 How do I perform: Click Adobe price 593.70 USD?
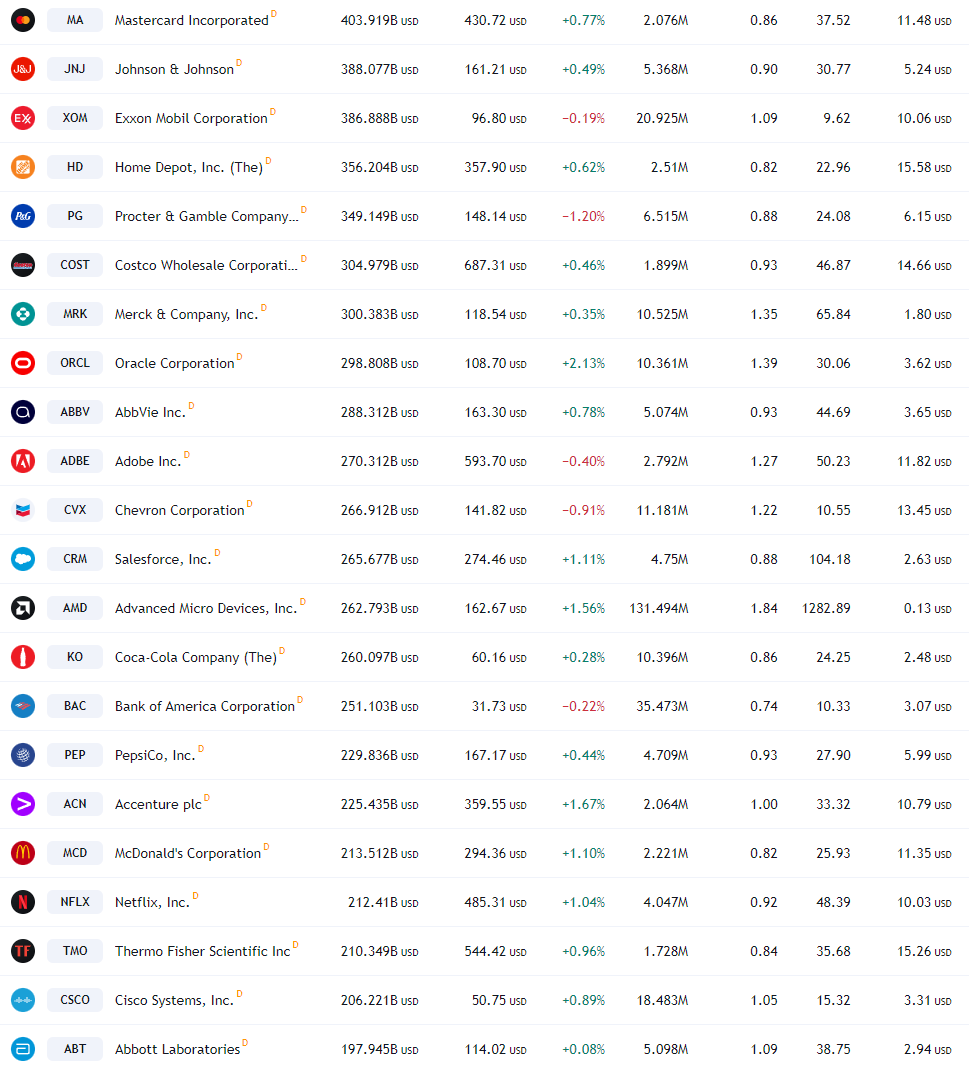pyautogui.click(x=495, y=461)
